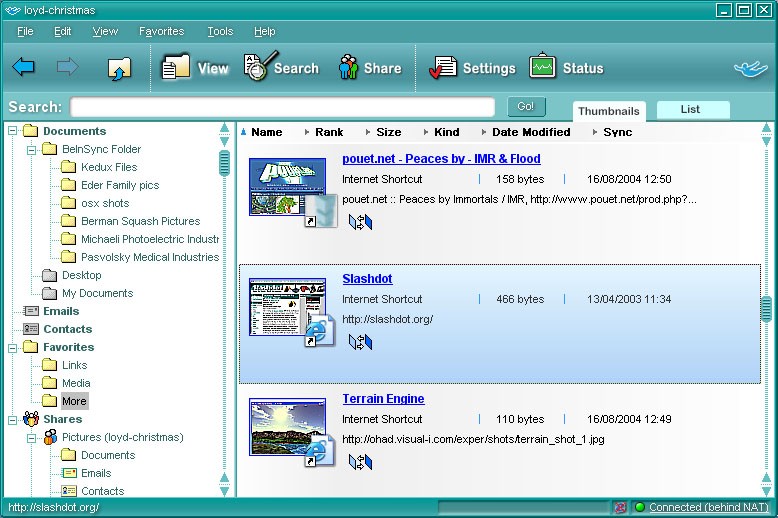Click the bird logo in the toolbar

pyautogui.click(x=750, y=68)
